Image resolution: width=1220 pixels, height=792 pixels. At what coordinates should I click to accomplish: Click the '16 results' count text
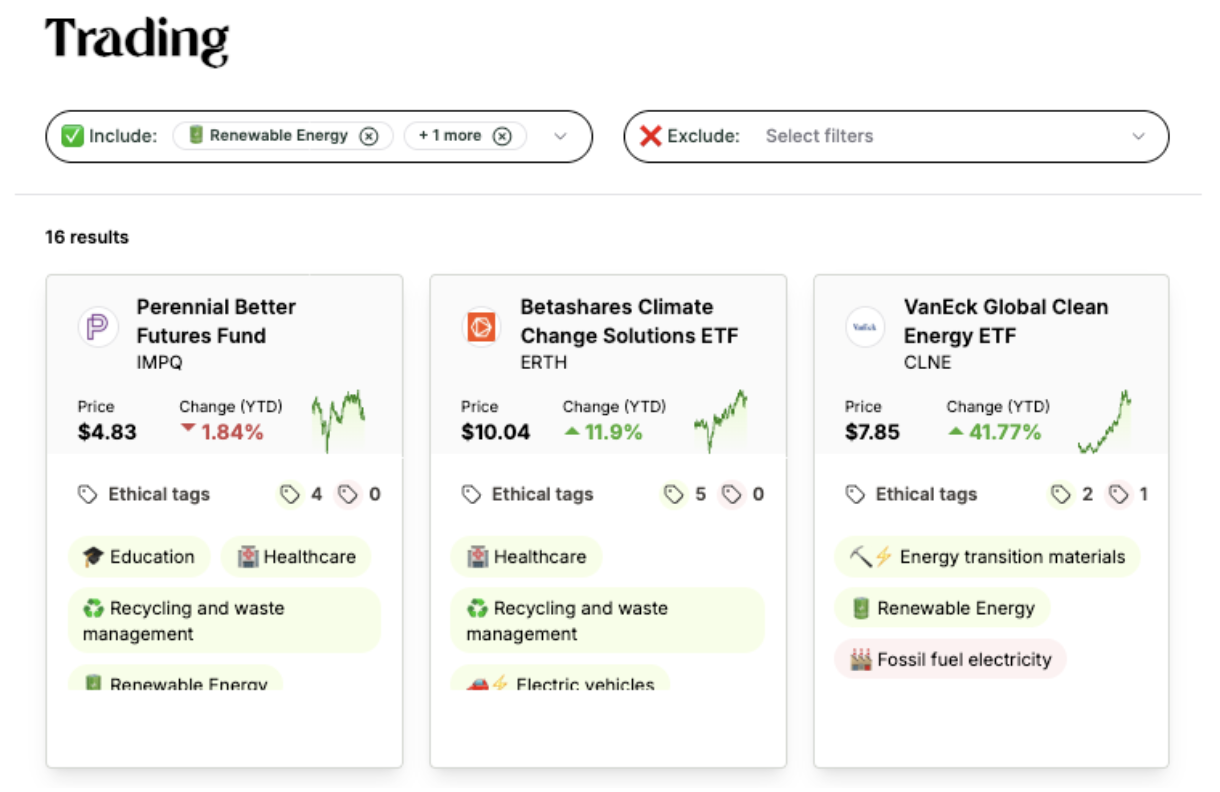pyautogui.click(x=87, y=238)
